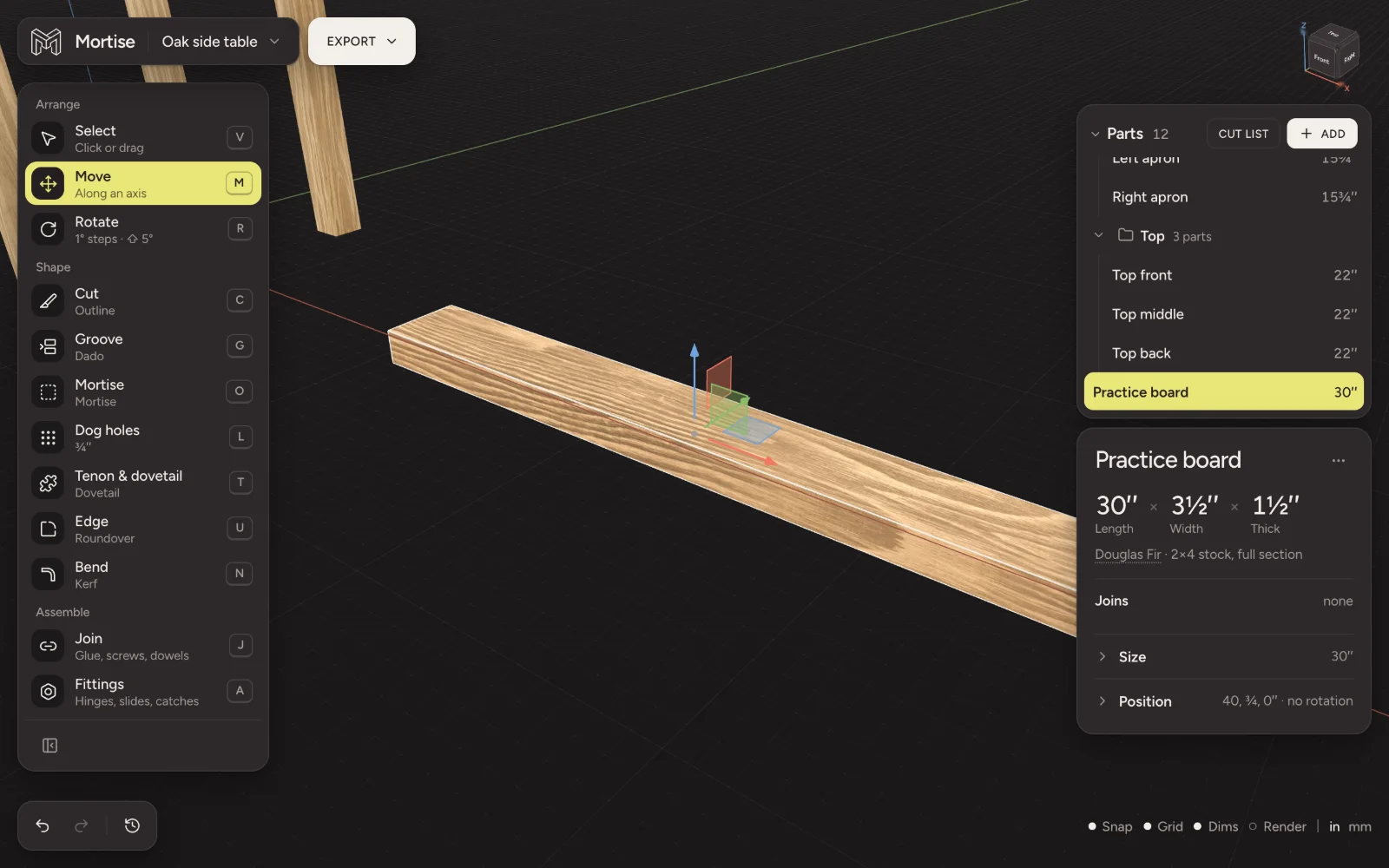Click the Mortise app logo
The image size is (1389, 868).
tap(46, 42)
